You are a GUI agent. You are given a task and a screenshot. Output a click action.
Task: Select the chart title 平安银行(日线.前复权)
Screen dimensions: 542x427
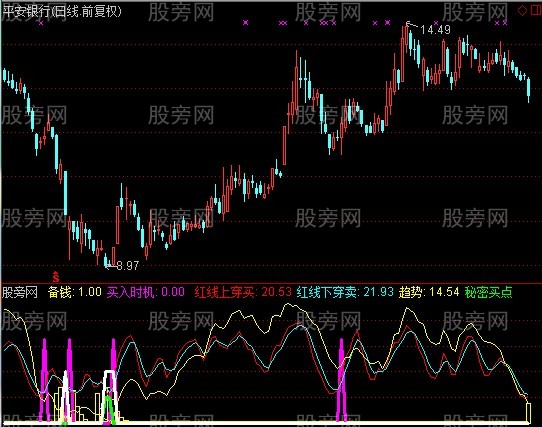[x=63, y=12]
